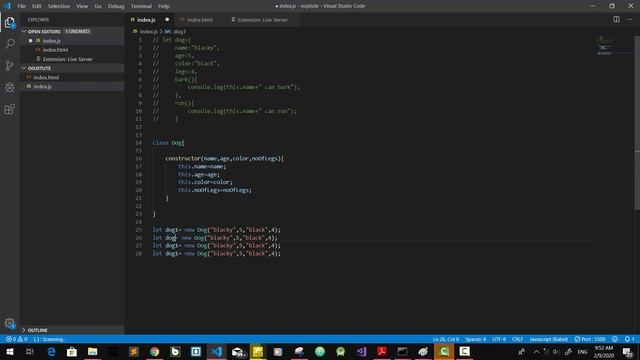Open the Selection menu
The height and width of the screenshot is (360, 640).
coord(59,6)
